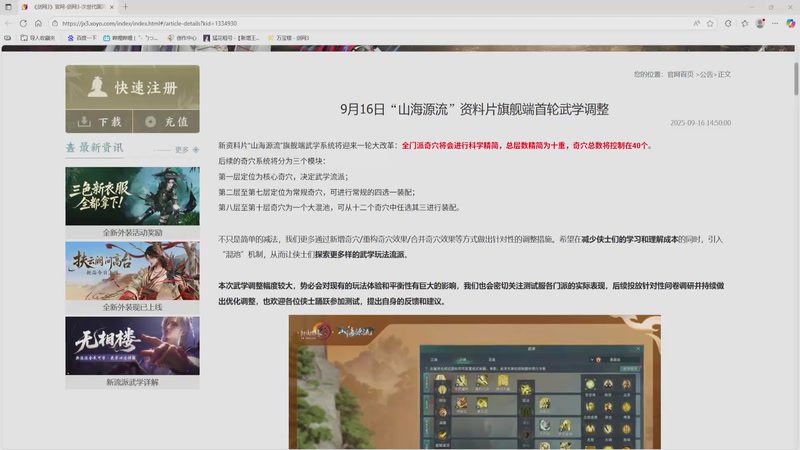Click the 第八层至第十层奇穴 line
Screen dimensions: 800x450
tap(339, 208)
